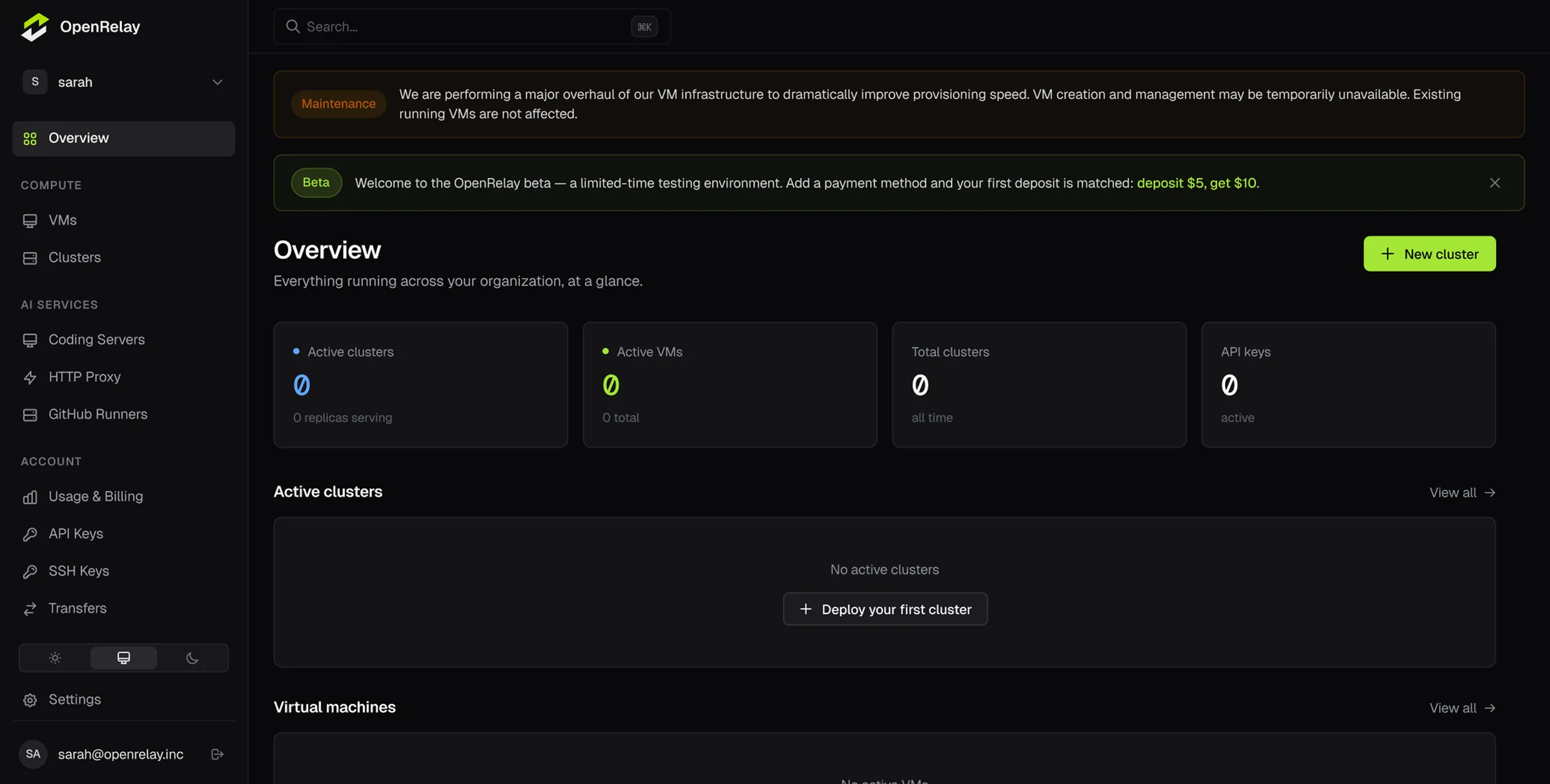Go to API Keys page
Image resolution: width=1550 pixels, height=784 pixels.
click(x=123, y=534)
